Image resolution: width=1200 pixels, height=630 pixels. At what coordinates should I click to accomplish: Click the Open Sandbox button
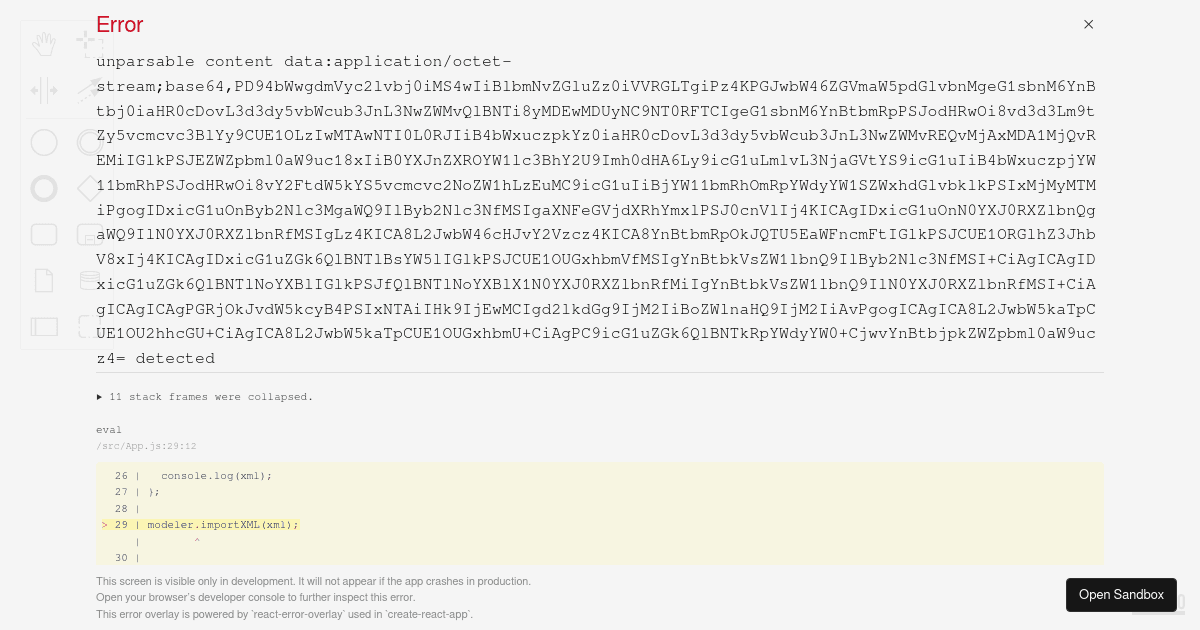click(x=1121, y=595)
